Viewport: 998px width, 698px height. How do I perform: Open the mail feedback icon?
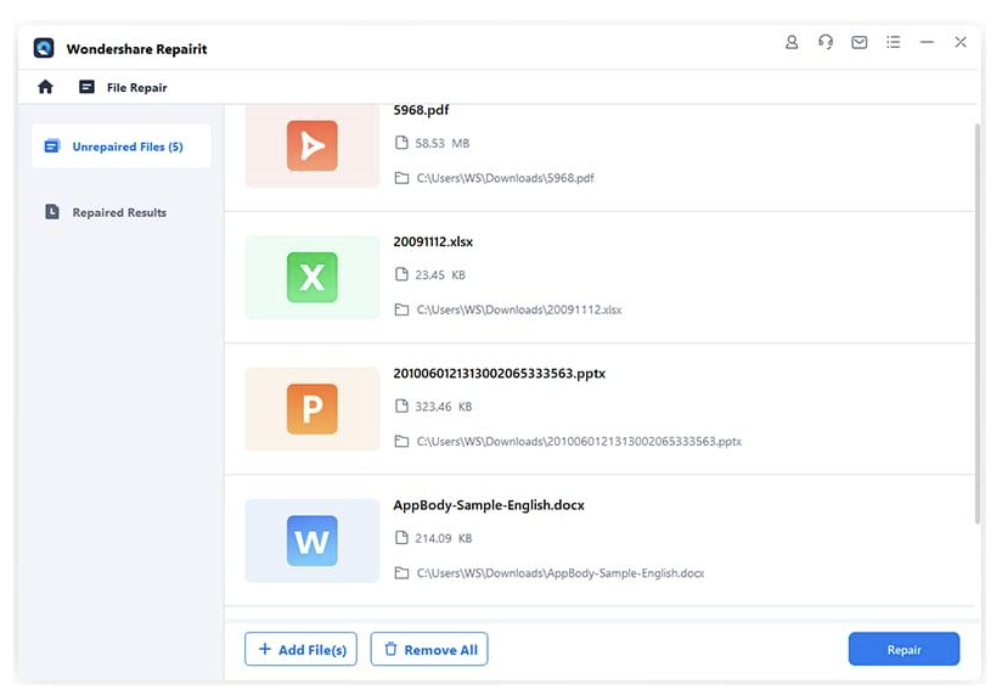click(x=859, y=42)
